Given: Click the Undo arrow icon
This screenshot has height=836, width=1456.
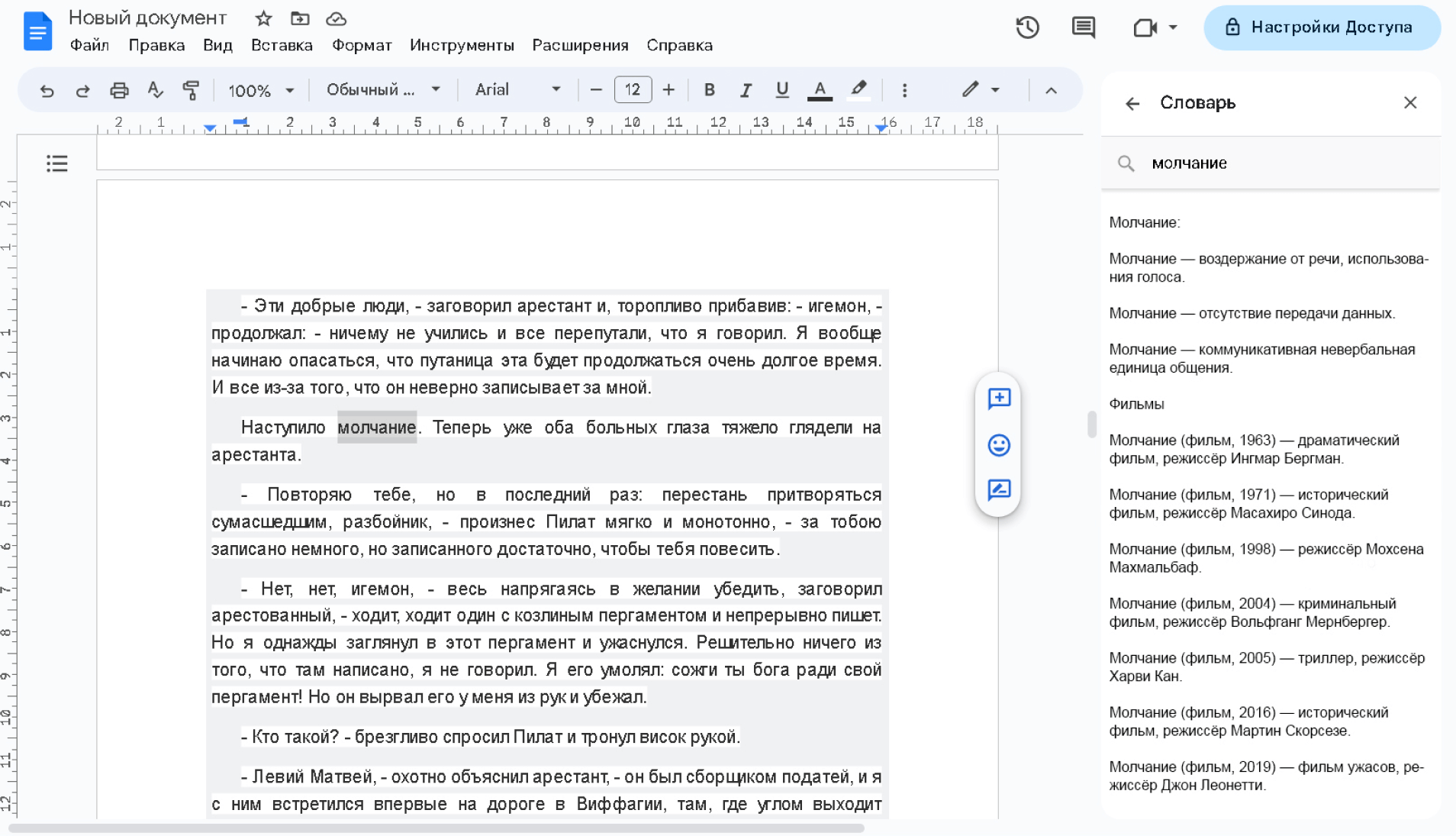Looking at the screenshot, I should (47, 90).
